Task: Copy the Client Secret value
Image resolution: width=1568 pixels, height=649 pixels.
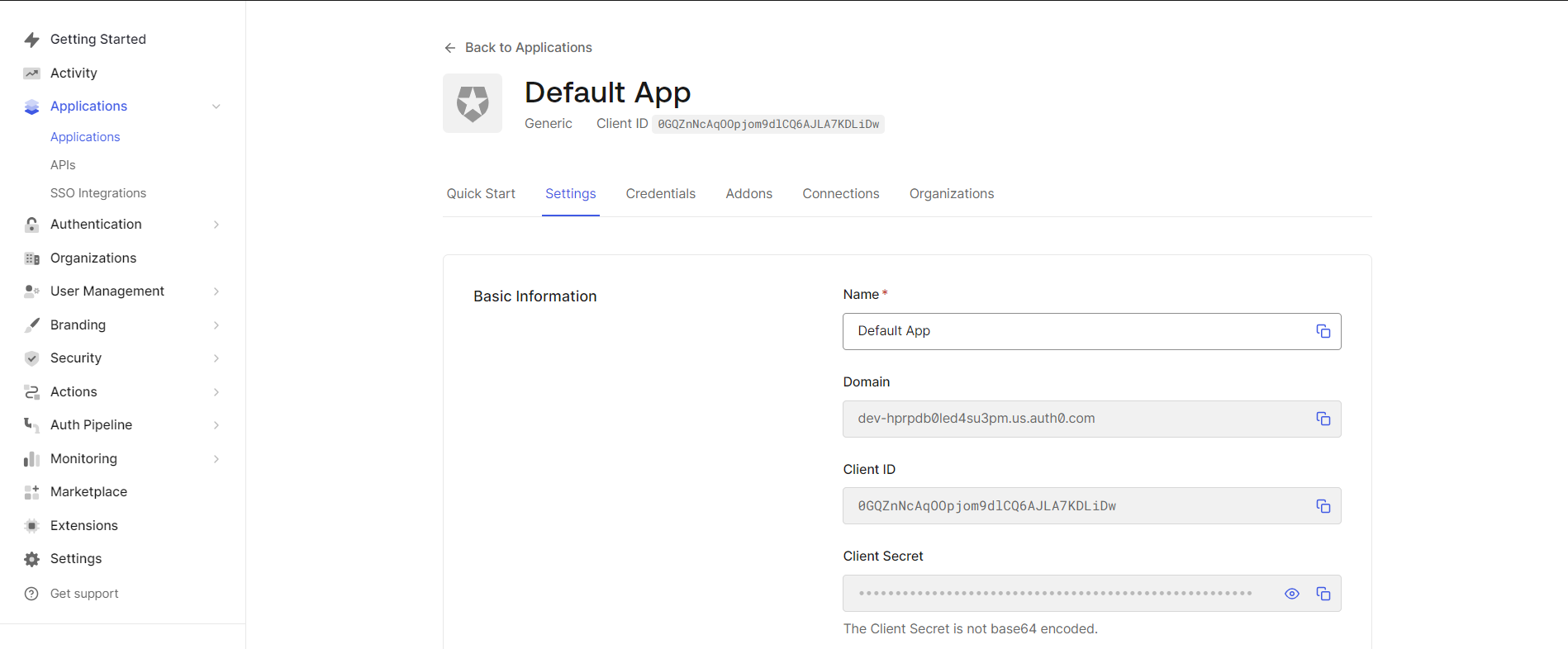Action: click(1323, 594)
